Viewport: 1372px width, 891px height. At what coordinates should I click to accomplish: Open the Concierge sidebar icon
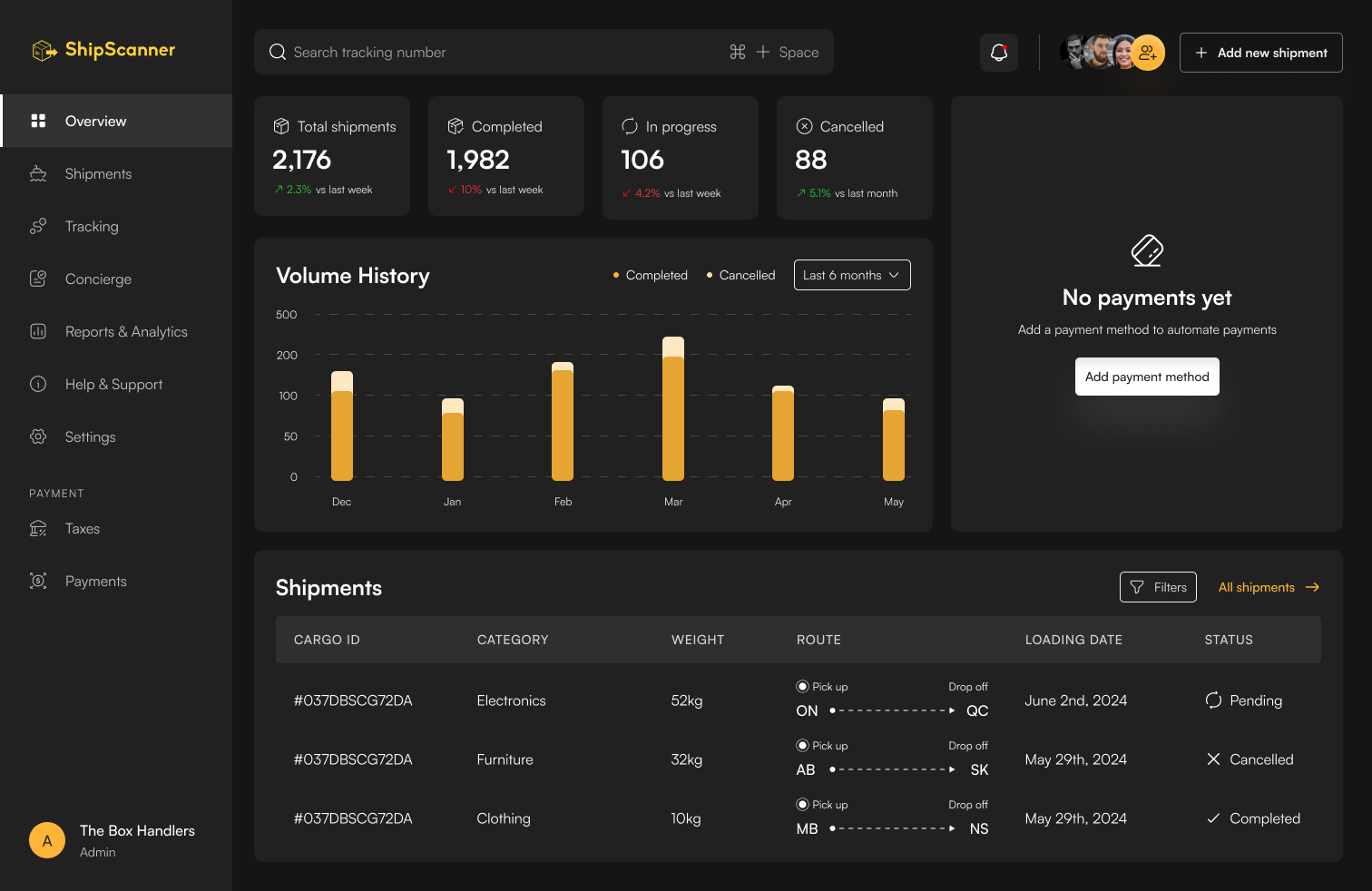tap(38, 279)
